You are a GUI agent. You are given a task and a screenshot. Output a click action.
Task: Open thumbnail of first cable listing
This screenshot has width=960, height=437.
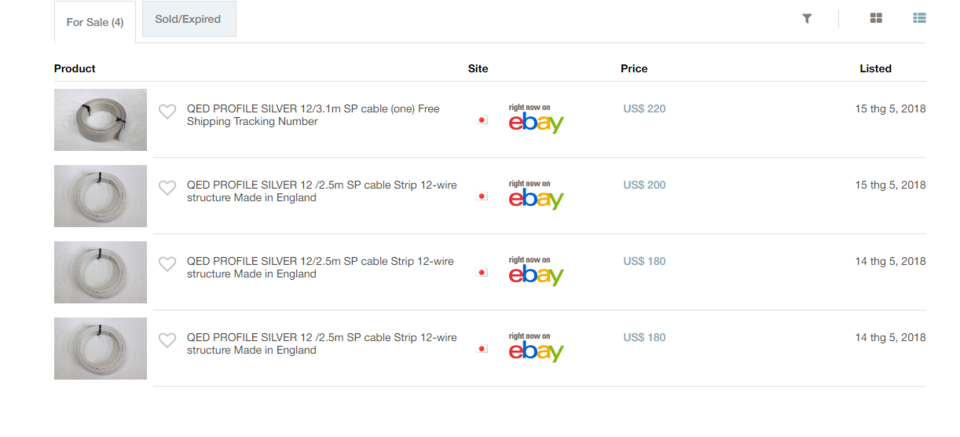100,120
